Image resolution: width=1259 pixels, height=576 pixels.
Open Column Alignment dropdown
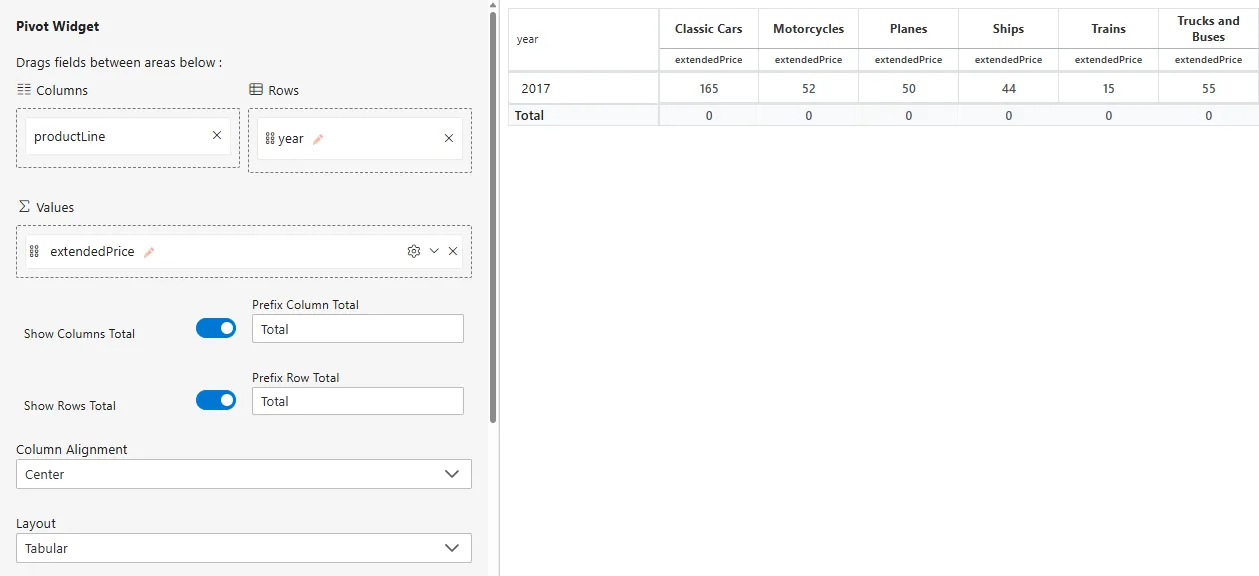[243, 474]
